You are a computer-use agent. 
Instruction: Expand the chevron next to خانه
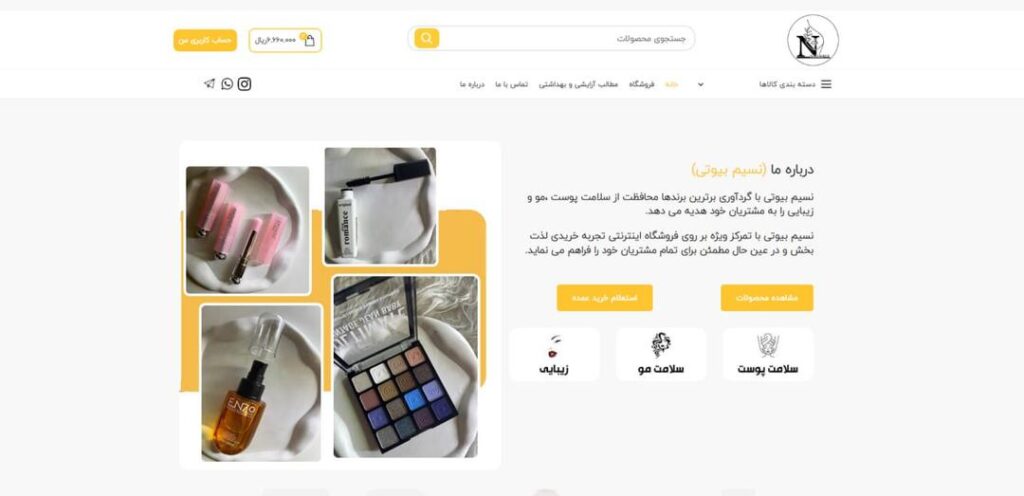click(701, 84)
